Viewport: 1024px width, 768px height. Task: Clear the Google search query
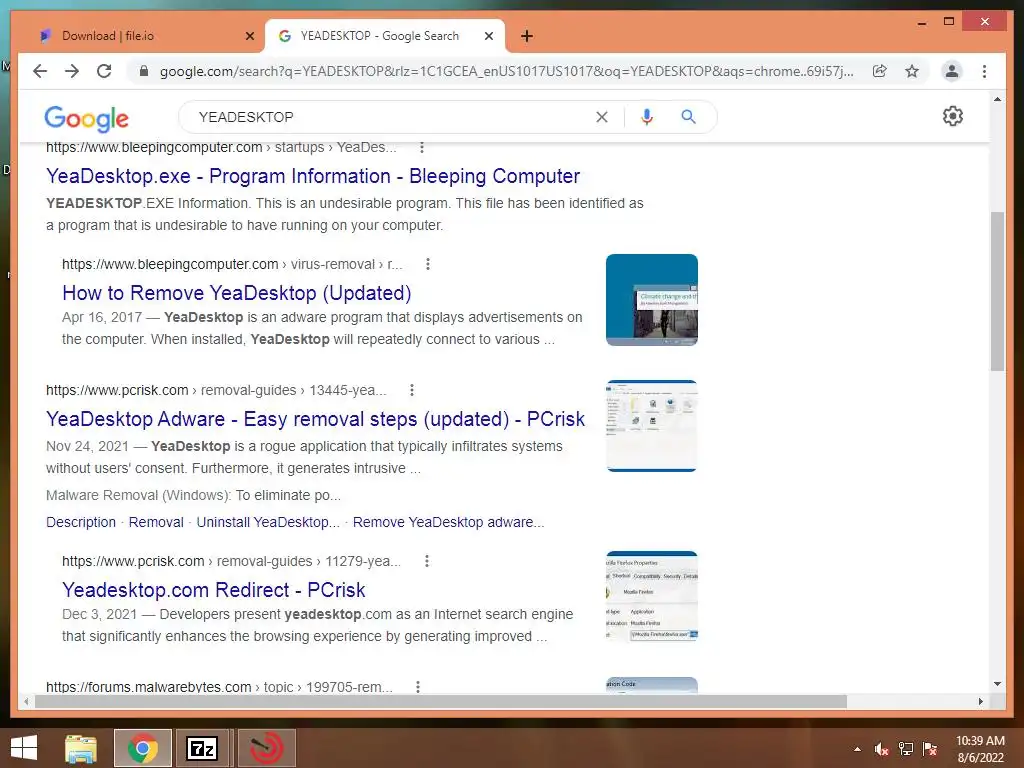pyautogui.click(x=601, y=117)
